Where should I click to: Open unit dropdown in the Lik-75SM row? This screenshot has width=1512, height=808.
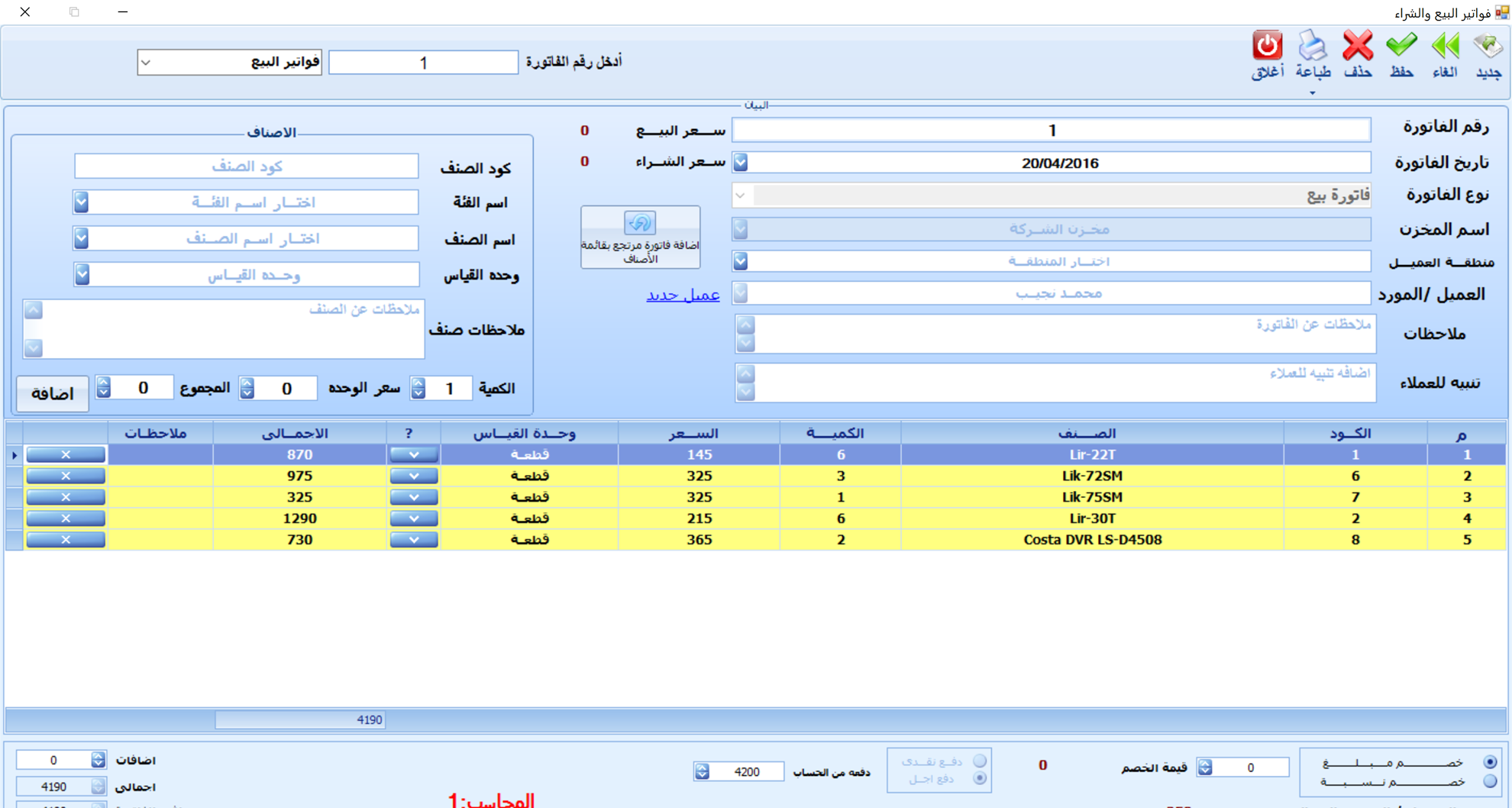click(414, 497)
